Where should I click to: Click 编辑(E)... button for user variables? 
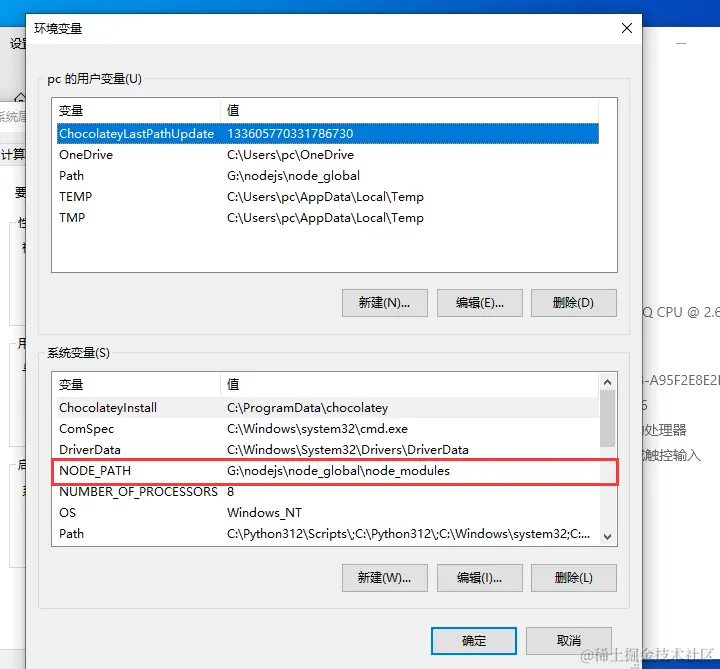coord(480,303)
